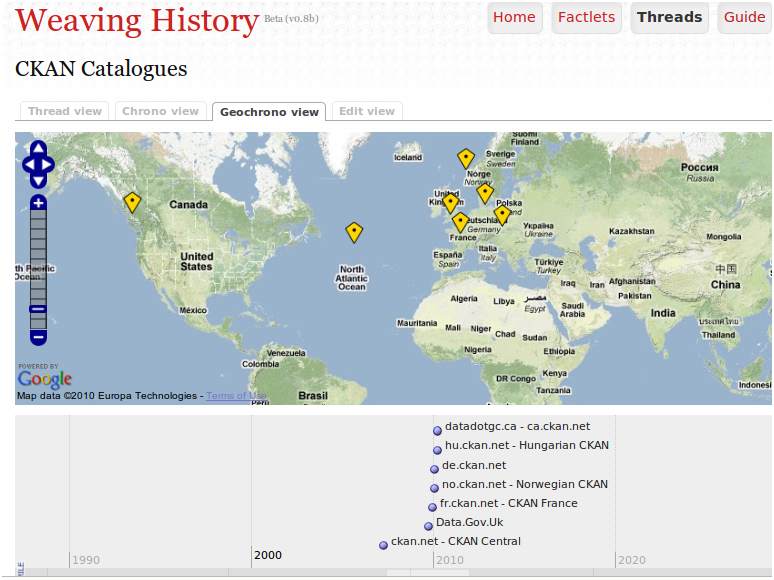774x580 pixels.
Task: Select no.ckan.net timeline event dot
Action: pyautogui.click(x=434, y=488)
